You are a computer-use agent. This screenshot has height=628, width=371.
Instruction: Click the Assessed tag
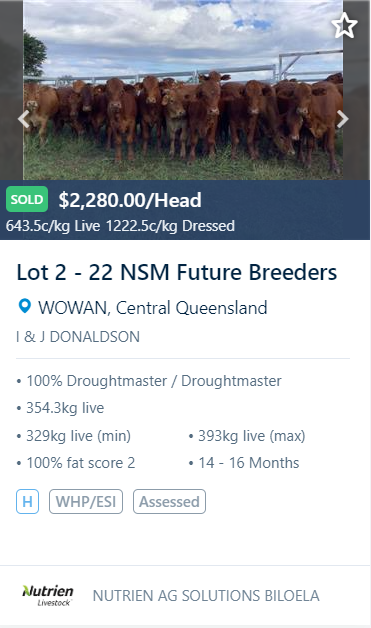pos(169,501)
